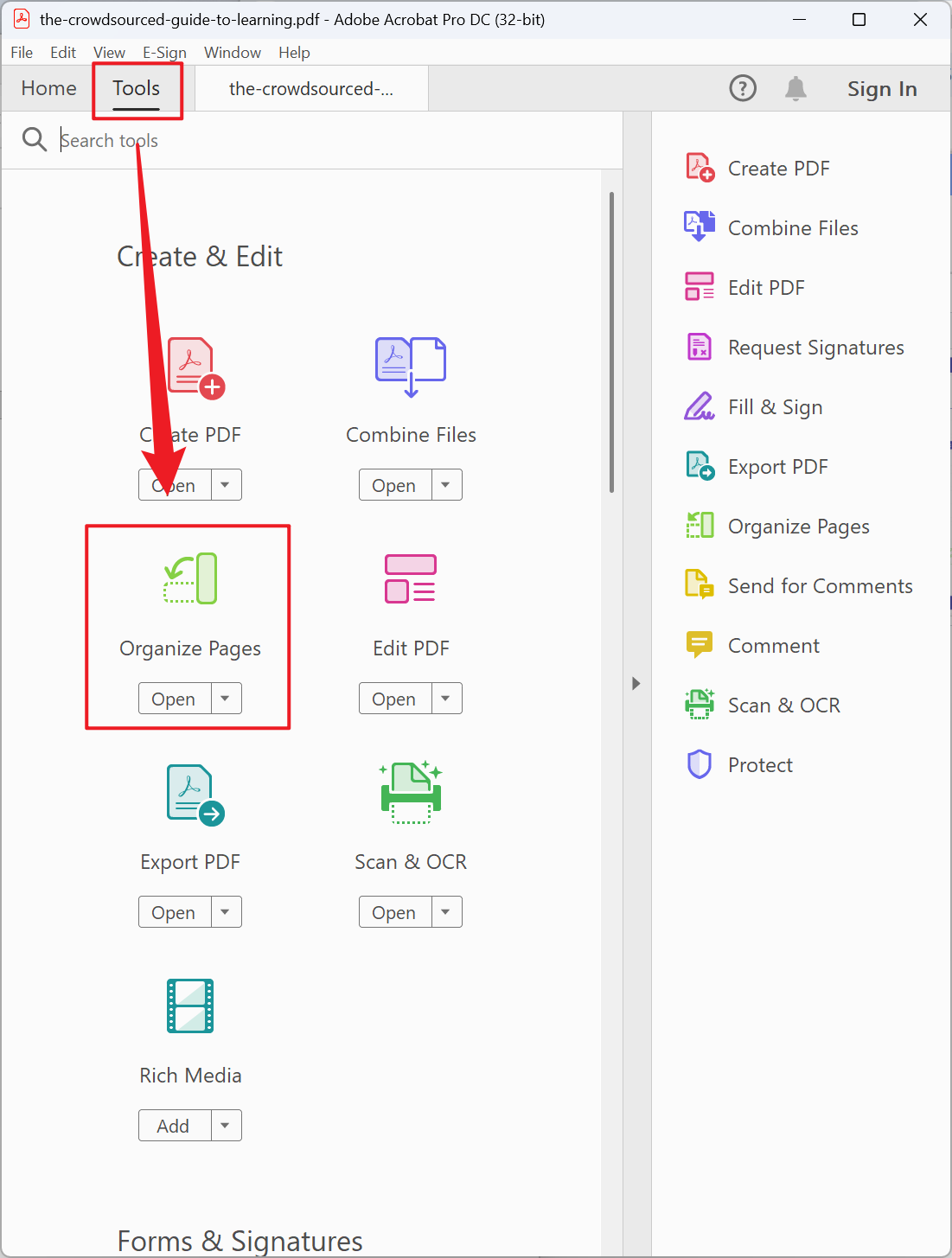Open Send for Comments from the sidebar
This screenshot has height=1258, width=952.
click(820, 585)
